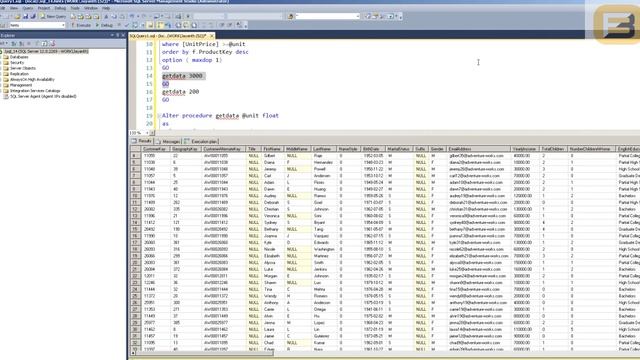The height and width of the screenshot is (360, 640).
Task: Select Management folder in Object Explorer
Action: click(x=21, y=85)
